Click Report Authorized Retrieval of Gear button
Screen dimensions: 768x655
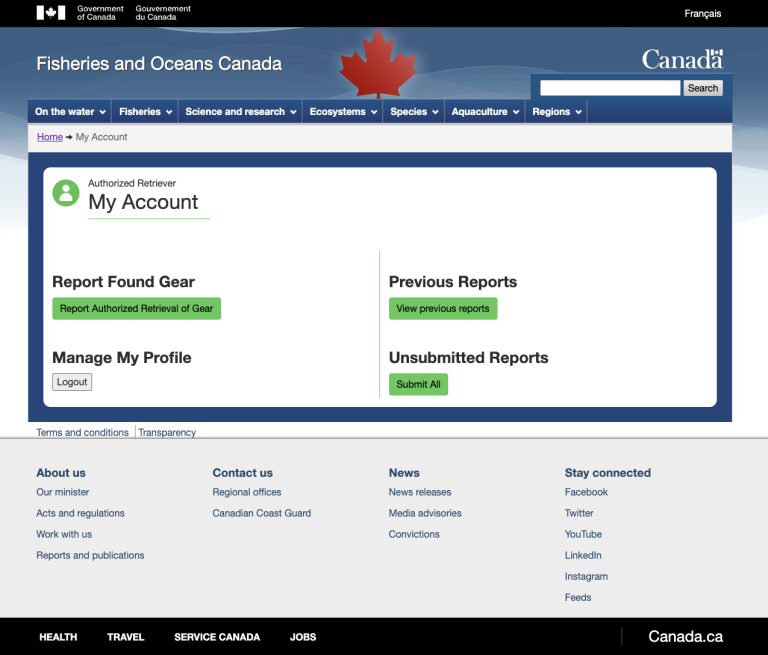[x=136, y=309]
